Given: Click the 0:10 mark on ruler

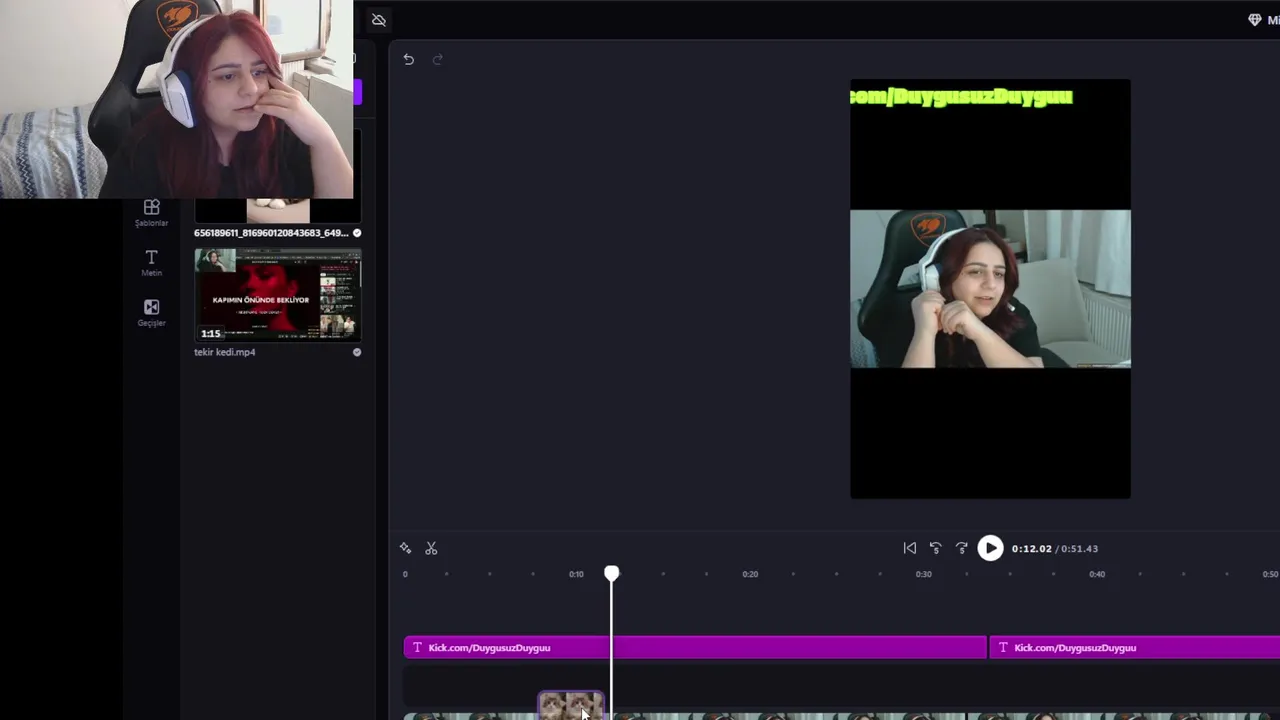Looking at the screenshot, I should click(576, 574).
